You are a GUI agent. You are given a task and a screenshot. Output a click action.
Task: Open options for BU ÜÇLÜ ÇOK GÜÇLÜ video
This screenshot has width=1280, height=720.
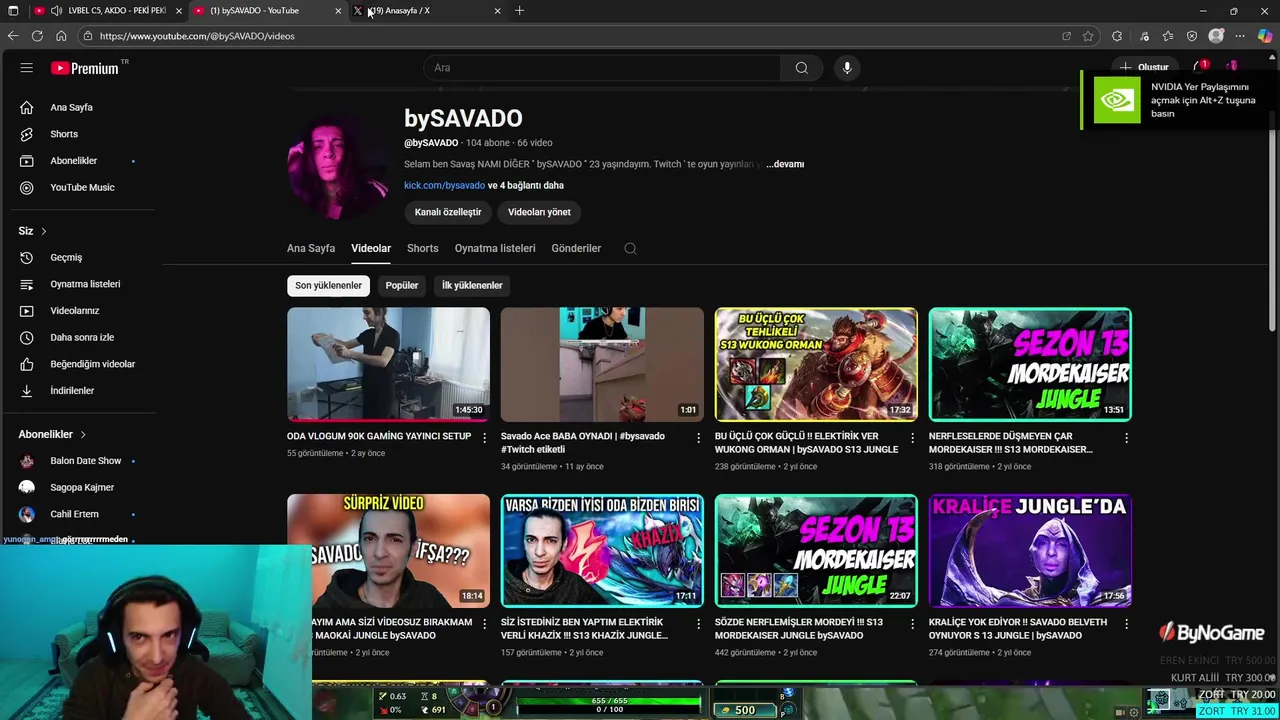click(912, 438)
